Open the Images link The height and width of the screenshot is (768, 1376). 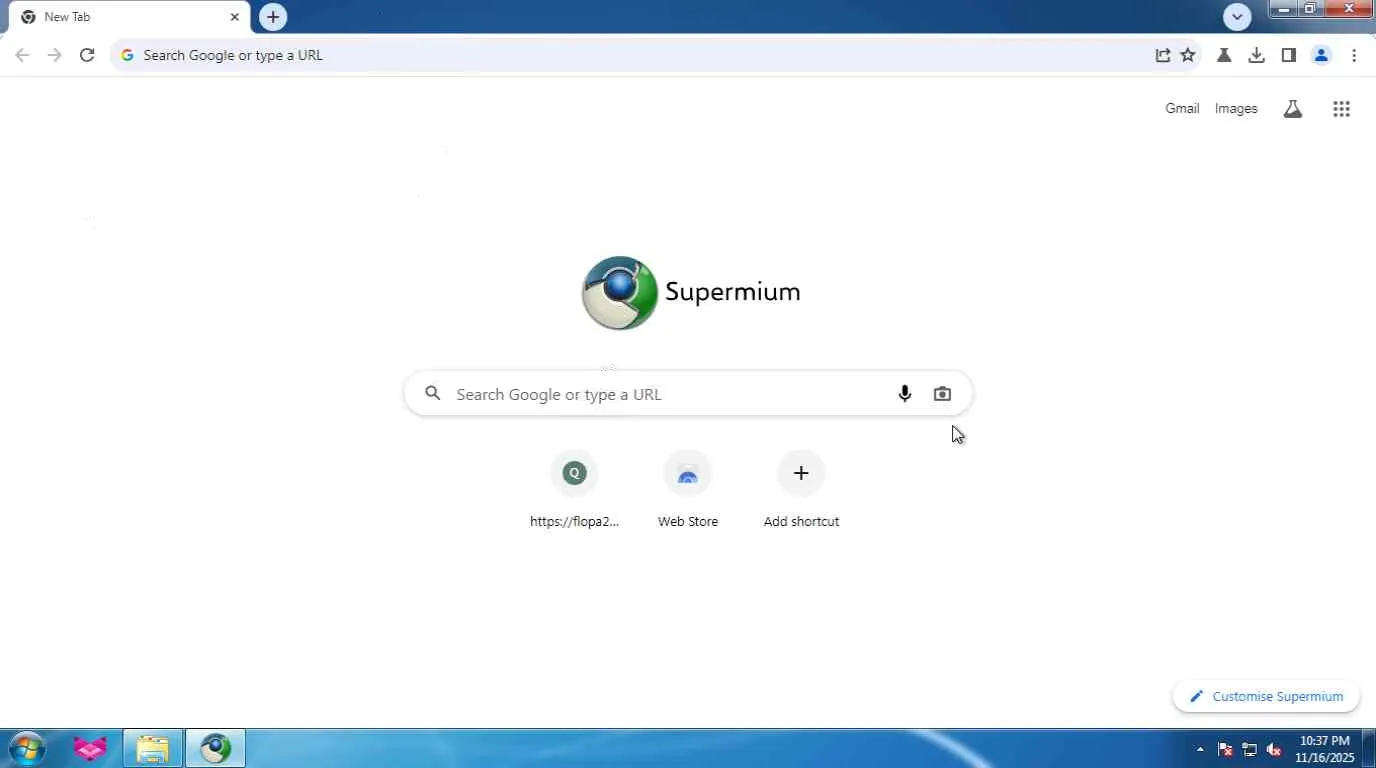point(1236,109)
